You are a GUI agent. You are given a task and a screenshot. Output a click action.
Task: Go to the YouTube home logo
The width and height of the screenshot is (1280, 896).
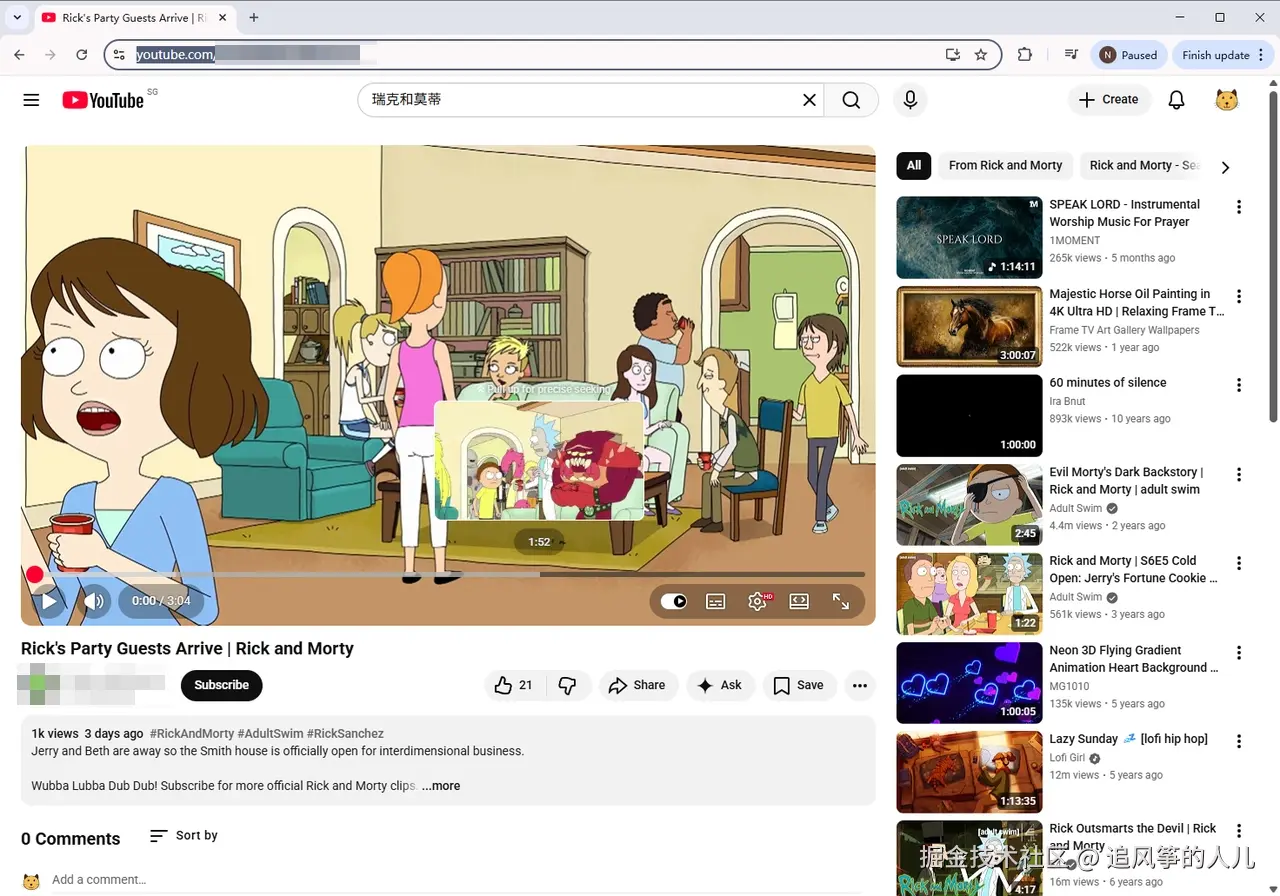(103, 100)
